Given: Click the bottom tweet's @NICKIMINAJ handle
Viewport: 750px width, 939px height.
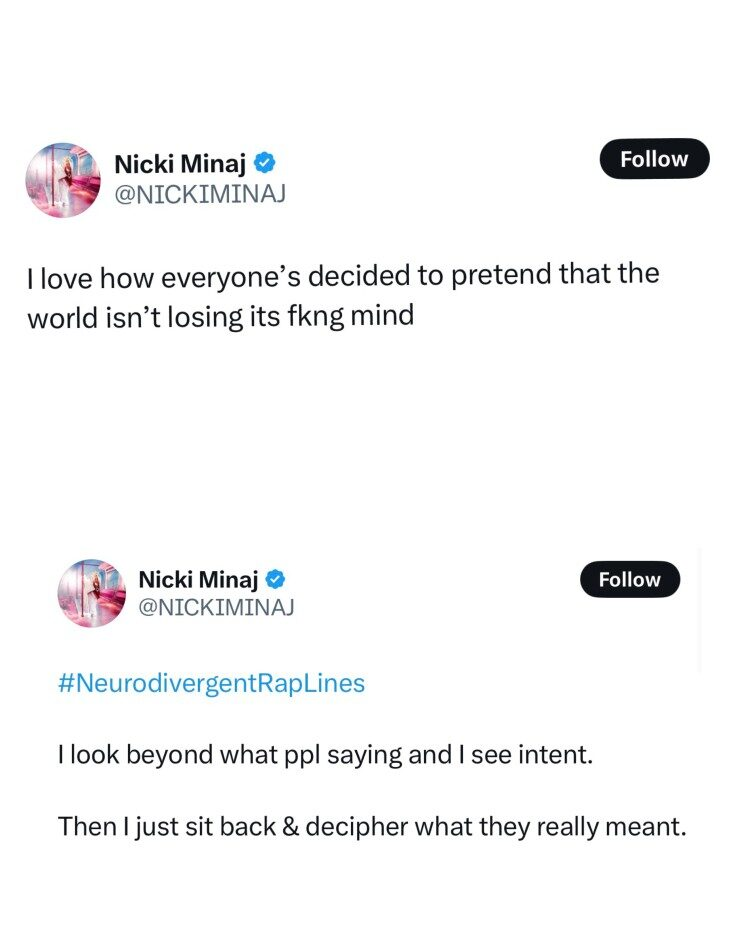Looking at the screenshot, I should click(216, 607).
